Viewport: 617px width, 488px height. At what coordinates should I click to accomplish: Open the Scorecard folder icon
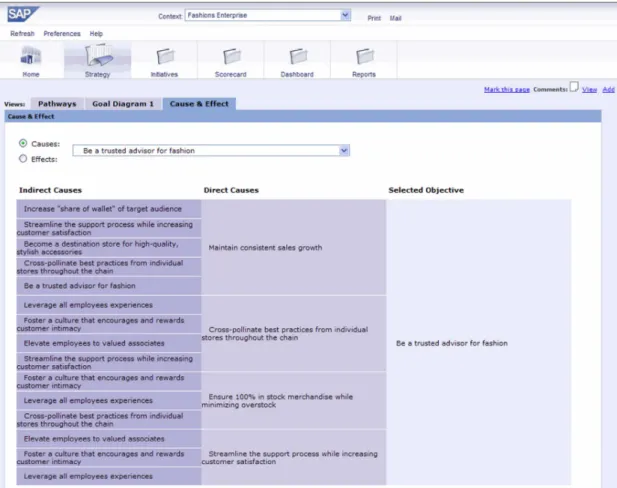(231, 56)
